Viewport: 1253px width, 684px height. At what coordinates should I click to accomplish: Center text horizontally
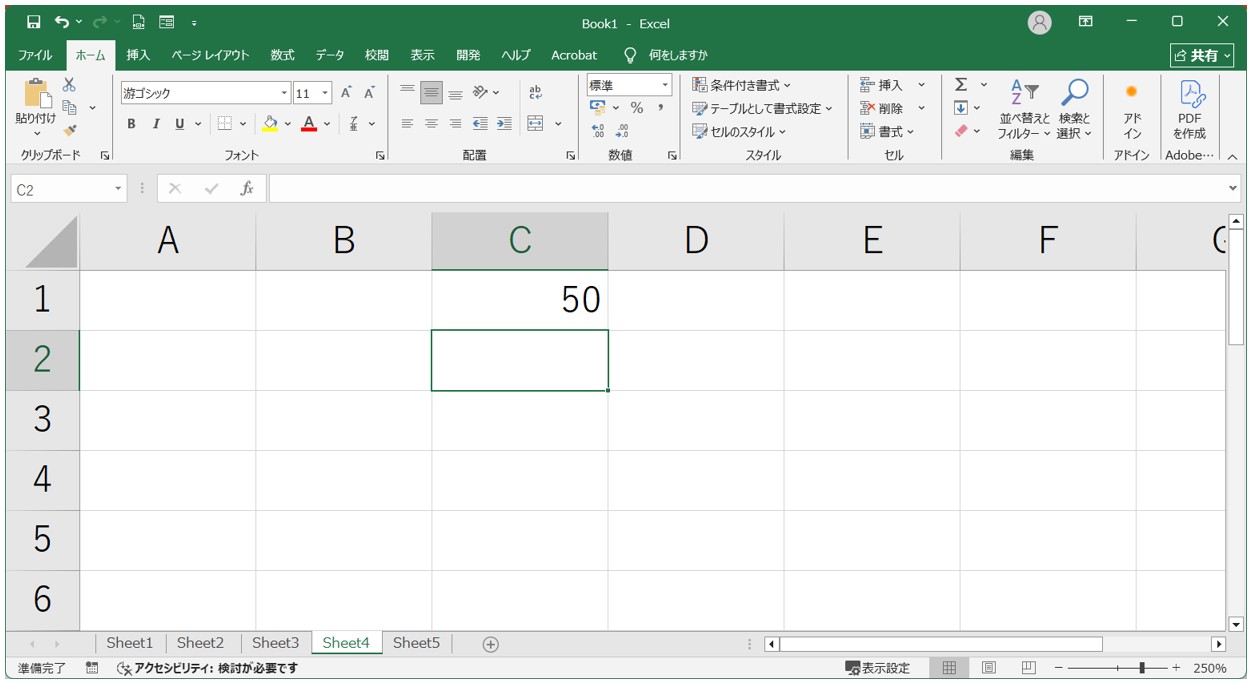pyautogui.click(x=431, y=124)
